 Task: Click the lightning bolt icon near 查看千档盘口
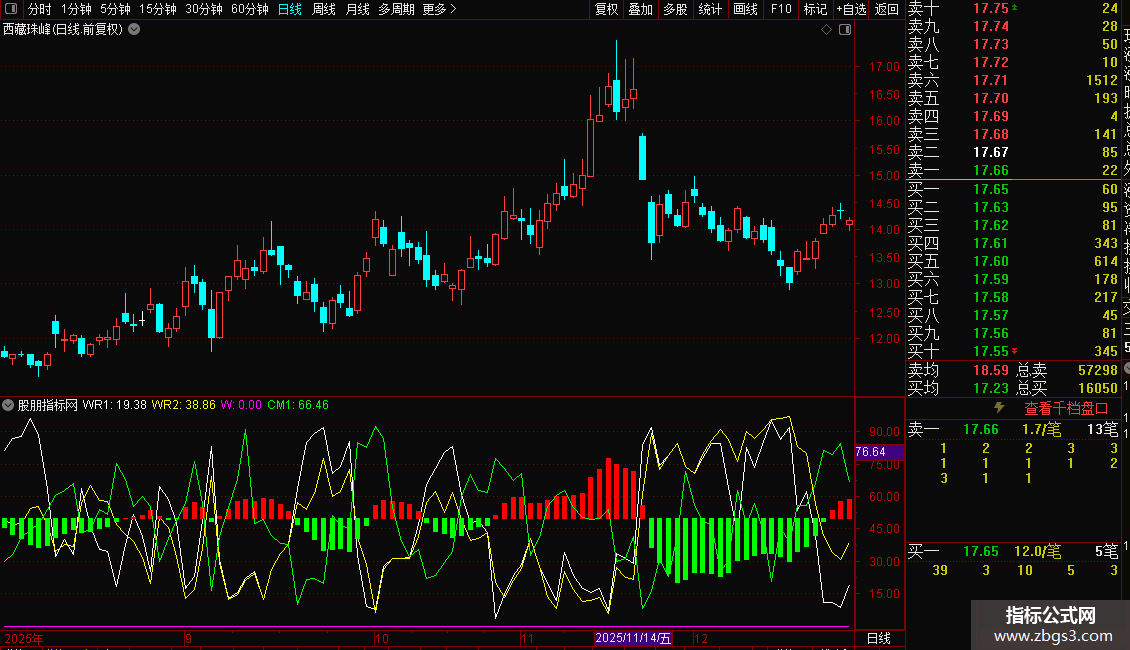click(x=998, y=408)
